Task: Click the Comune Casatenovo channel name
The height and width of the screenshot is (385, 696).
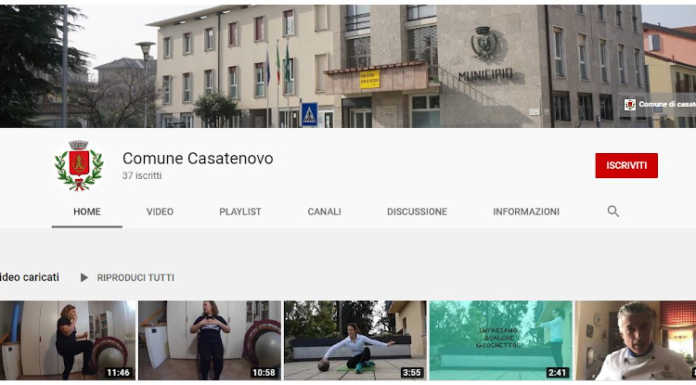Action: point(198,159)
